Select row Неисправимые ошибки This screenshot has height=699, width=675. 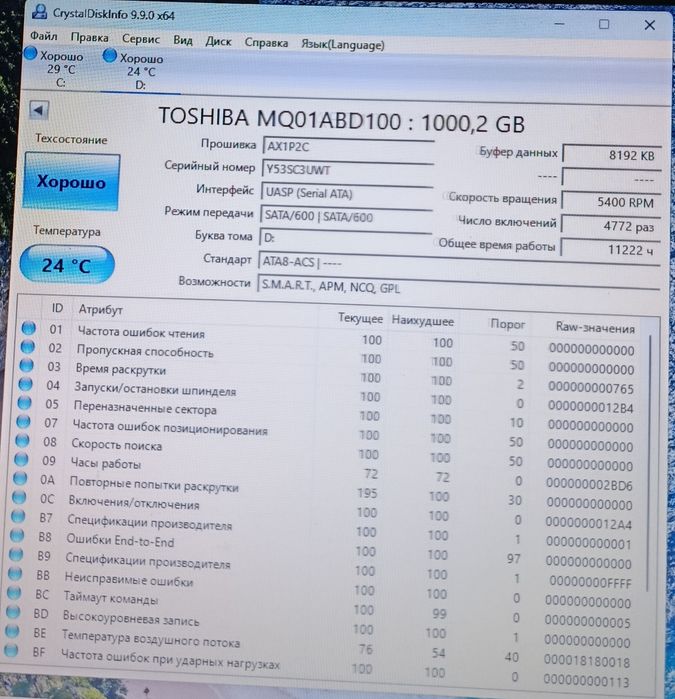[x=320, y=587]
